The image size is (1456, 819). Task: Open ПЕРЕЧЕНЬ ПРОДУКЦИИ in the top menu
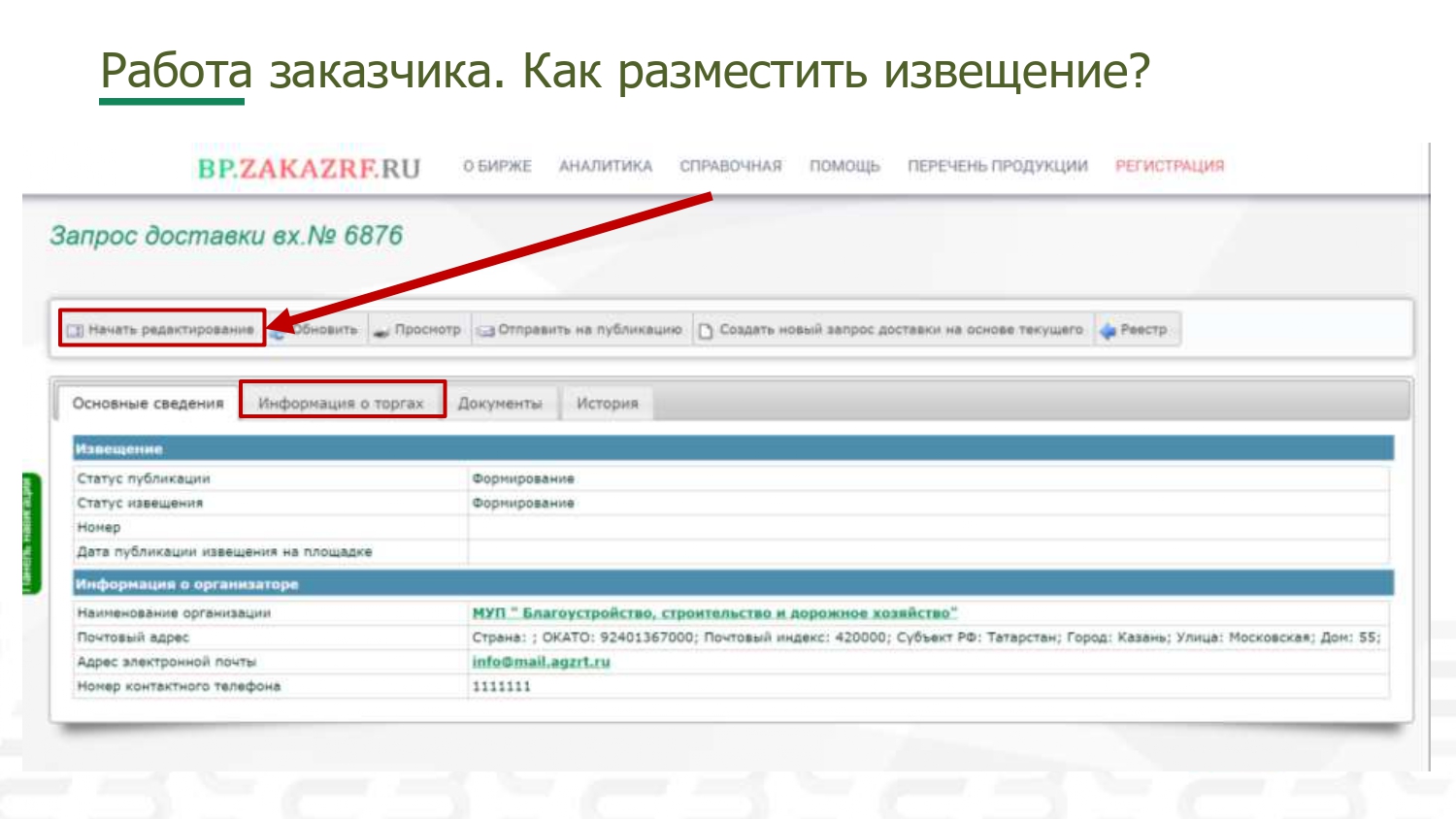(x=997, y=167)
